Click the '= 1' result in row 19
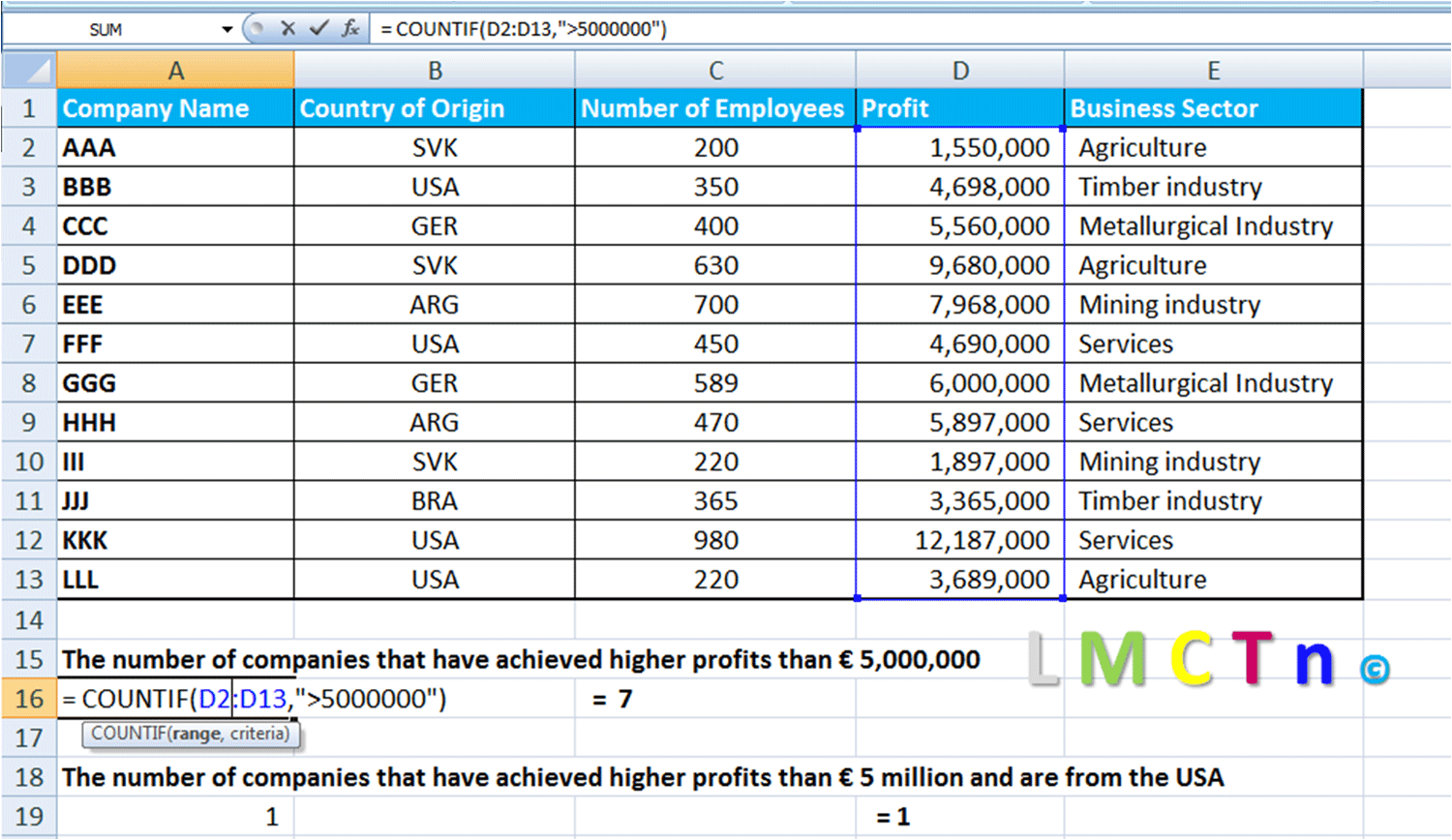Image resolution: width=1452 pixels, height=840 pixels. [x=892, y=817]
